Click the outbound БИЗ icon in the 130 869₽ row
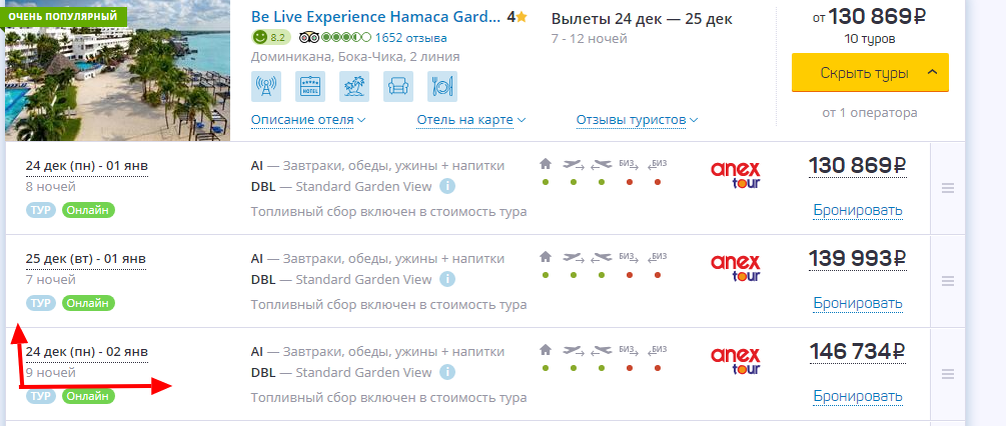The width and height of the screenshot is (1006, 426). point(629,164)
